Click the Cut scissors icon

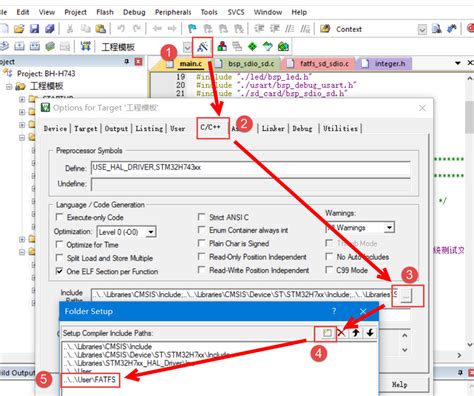click(70, 29)
